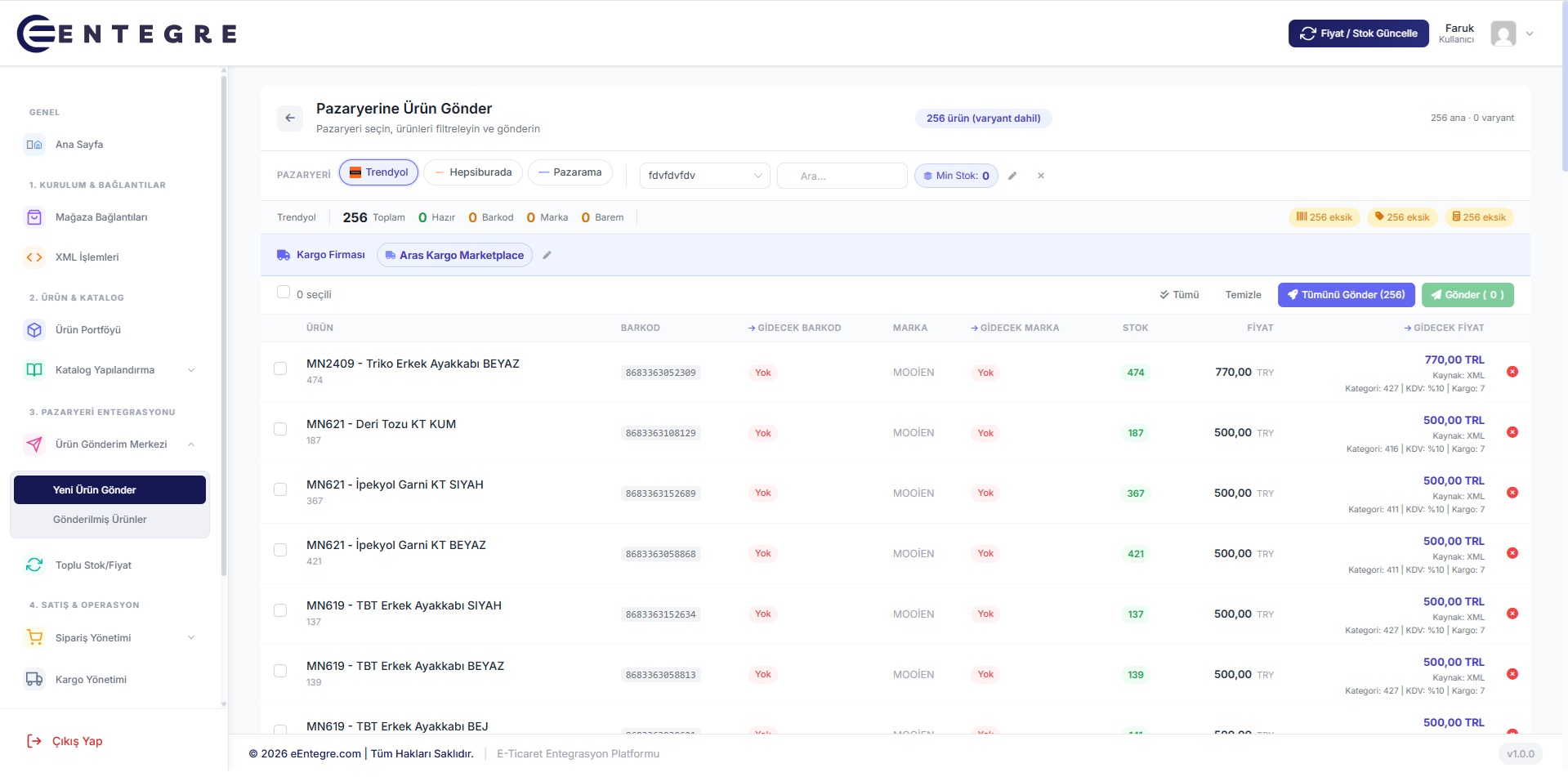Viewport: 1568px width, 777px height.
Task: Click the Mağaza Bağlantıları menu label
Action: coord(101,217)
